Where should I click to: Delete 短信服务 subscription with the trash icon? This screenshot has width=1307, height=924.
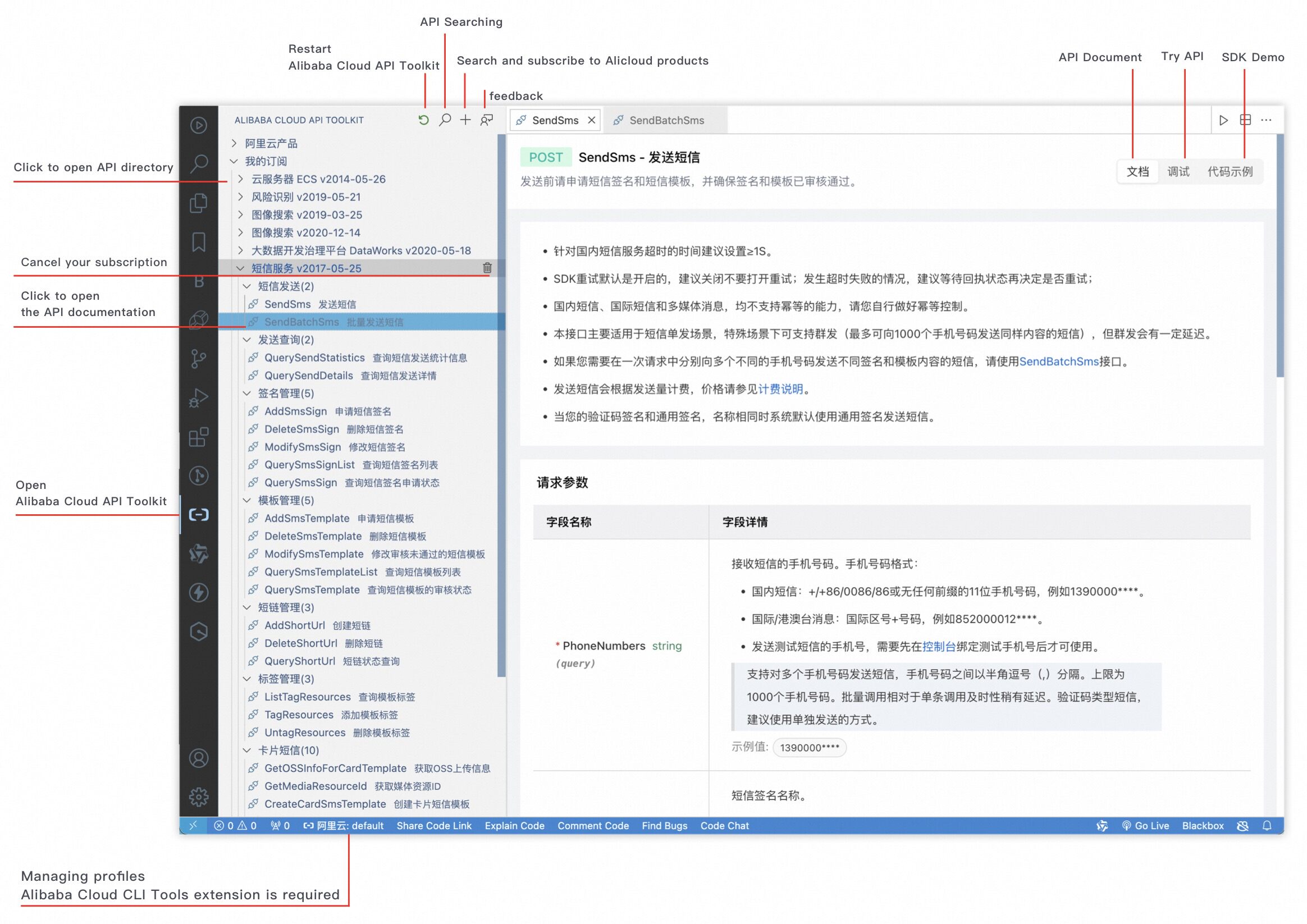pos(487,268)
